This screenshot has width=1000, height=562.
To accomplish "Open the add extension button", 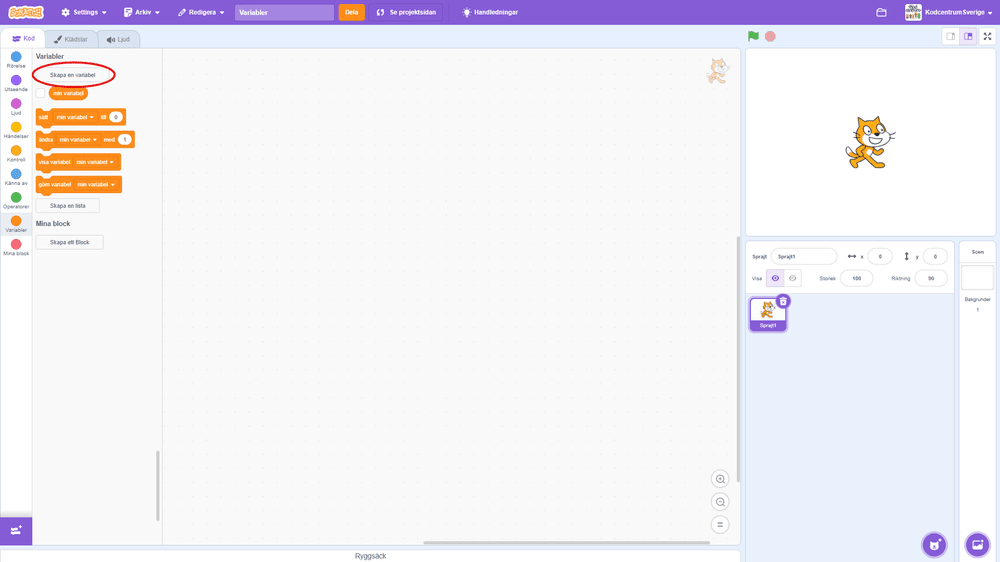I will pyautogui.click(x=16, y=531).
